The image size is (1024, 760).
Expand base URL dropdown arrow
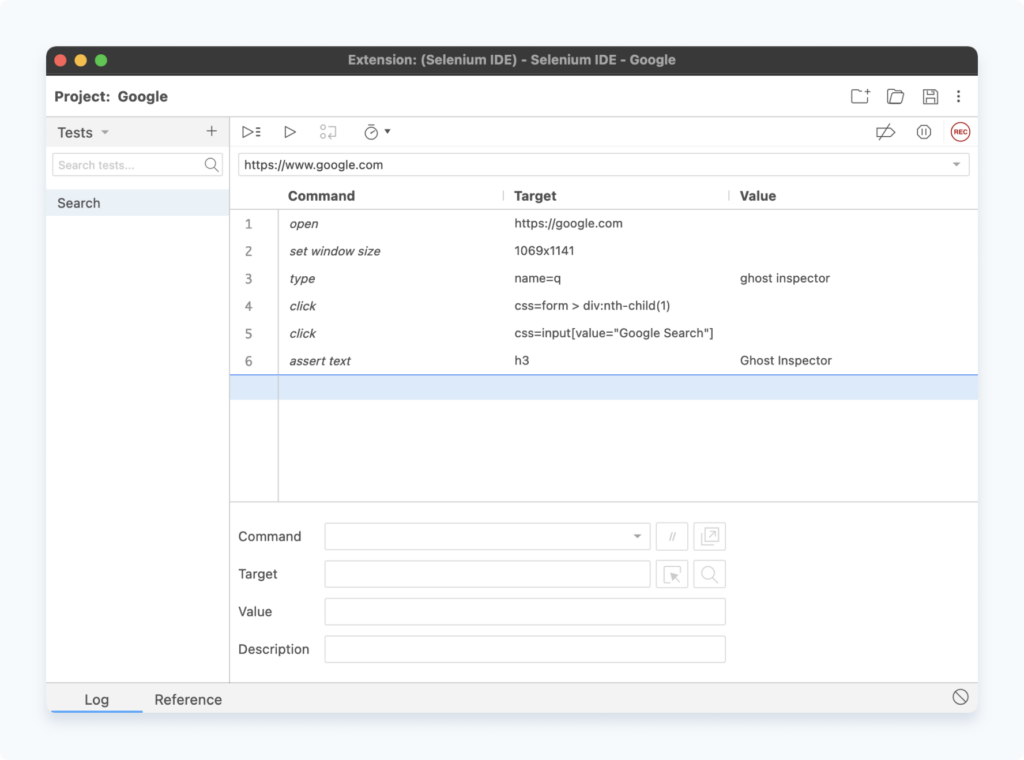coord(956,165)
